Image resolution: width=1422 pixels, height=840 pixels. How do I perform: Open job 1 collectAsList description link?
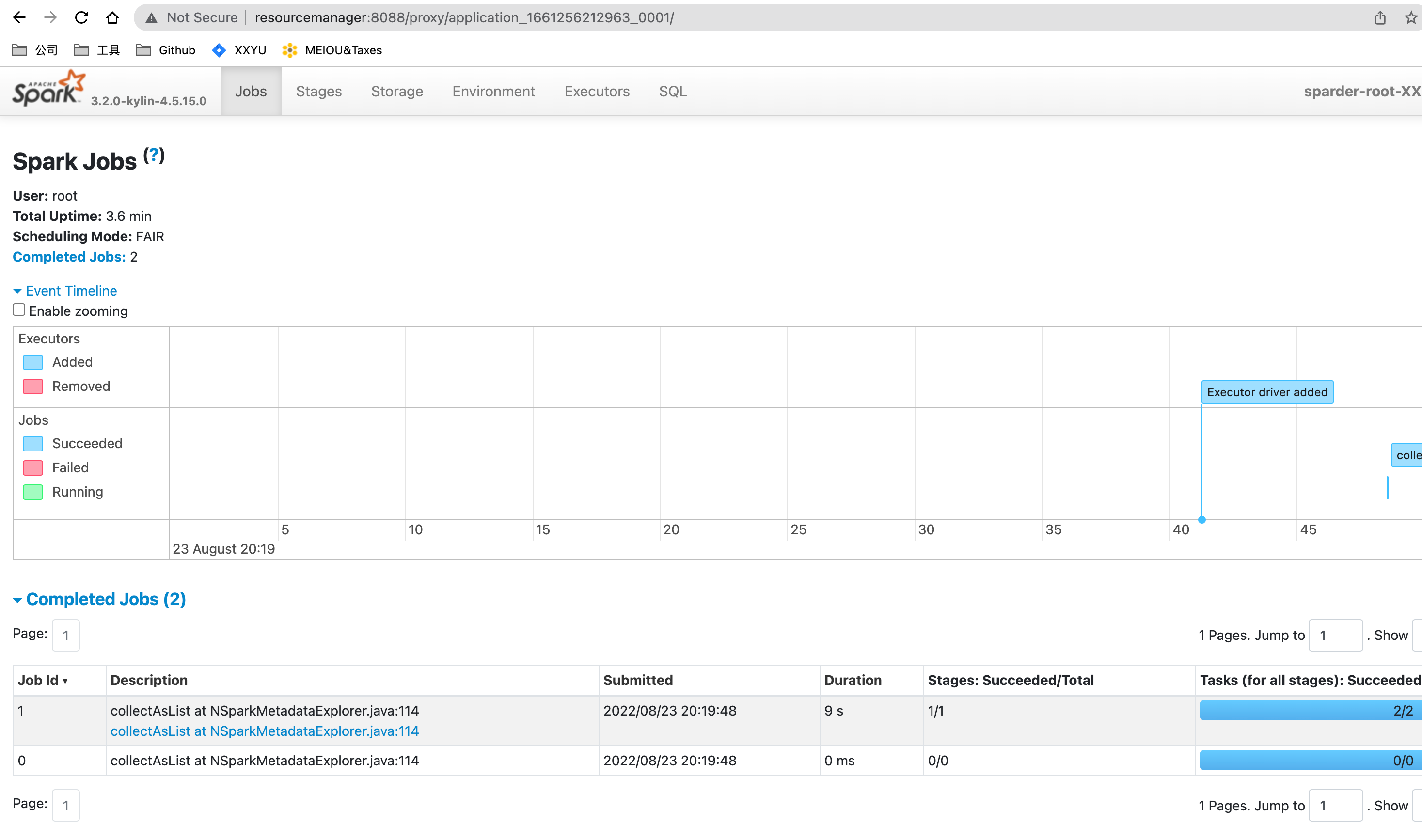pos(265,731)
